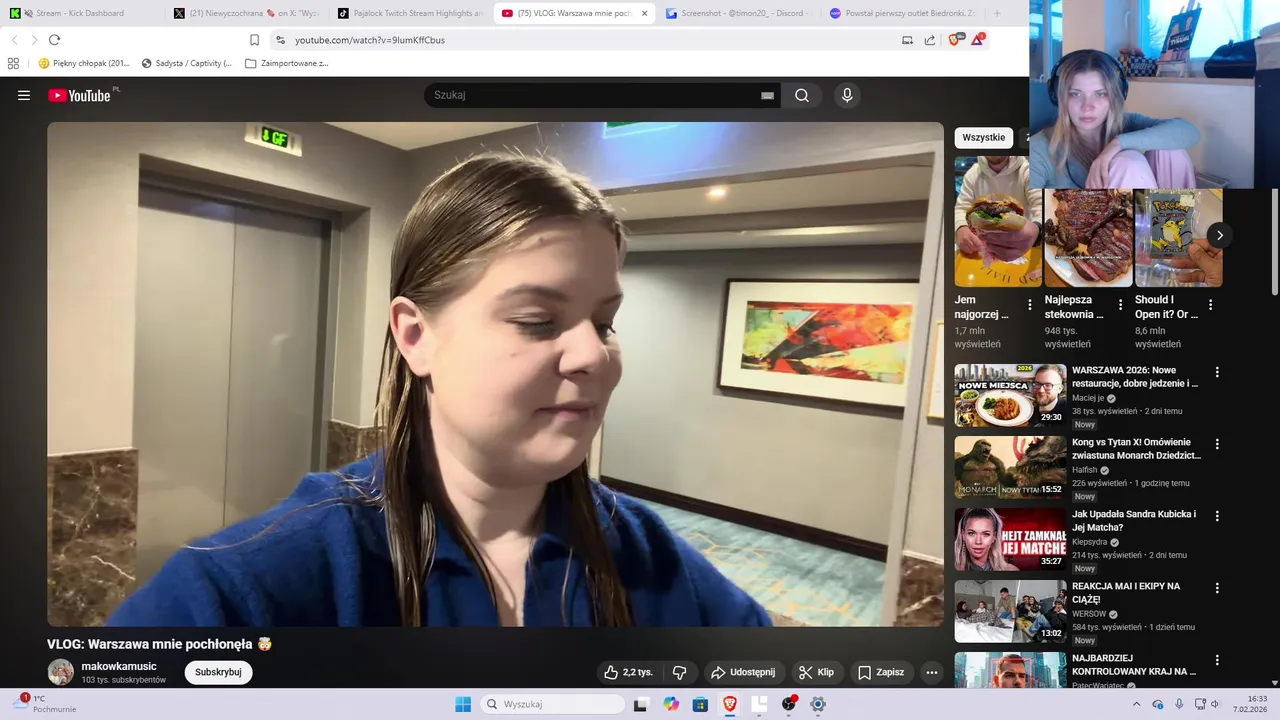Dislike the video with the thumbs-down button
This screenshot has width=1280, height=720.
tap(679, 672)
